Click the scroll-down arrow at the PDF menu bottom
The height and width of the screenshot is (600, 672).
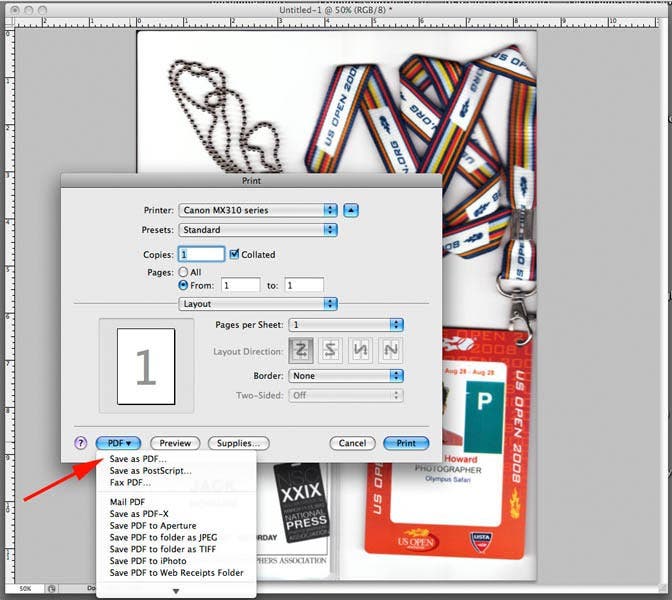click(176, 591)
